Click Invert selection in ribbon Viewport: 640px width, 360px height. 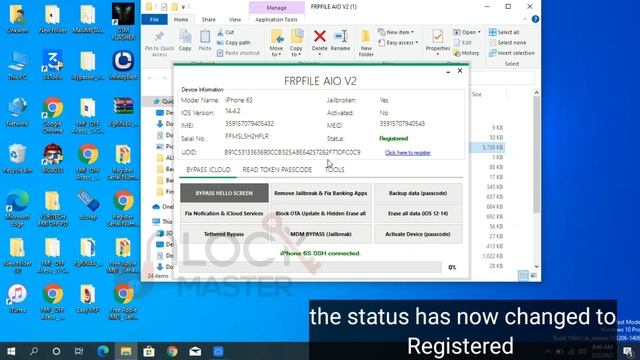(511, 53)
